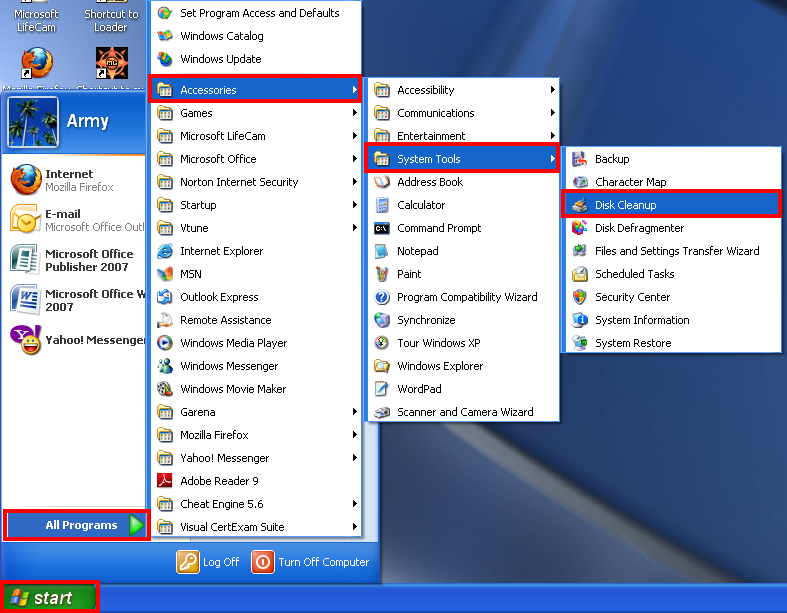Open the Notepad icon
This screenshot has height=613, width=787.
[x=382, y=251]
